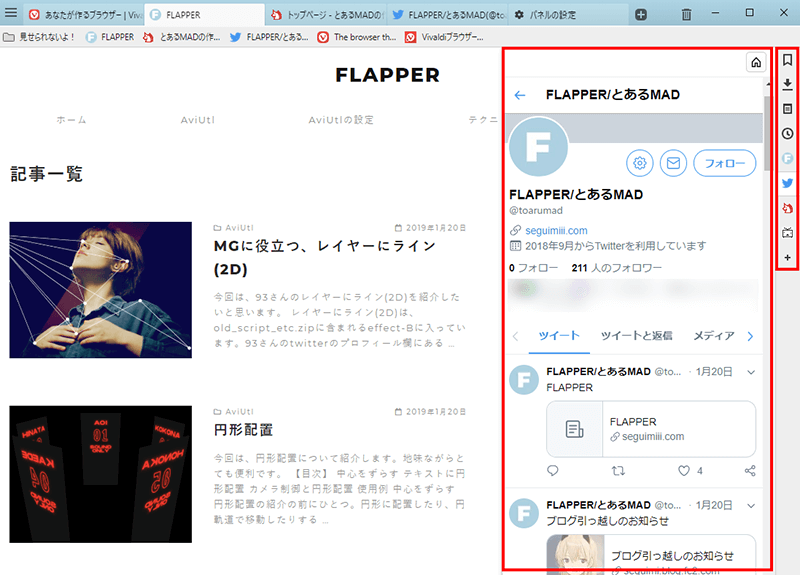Open the ブログ引っ越しのお知らせ link card

click(x=651, y=552)
